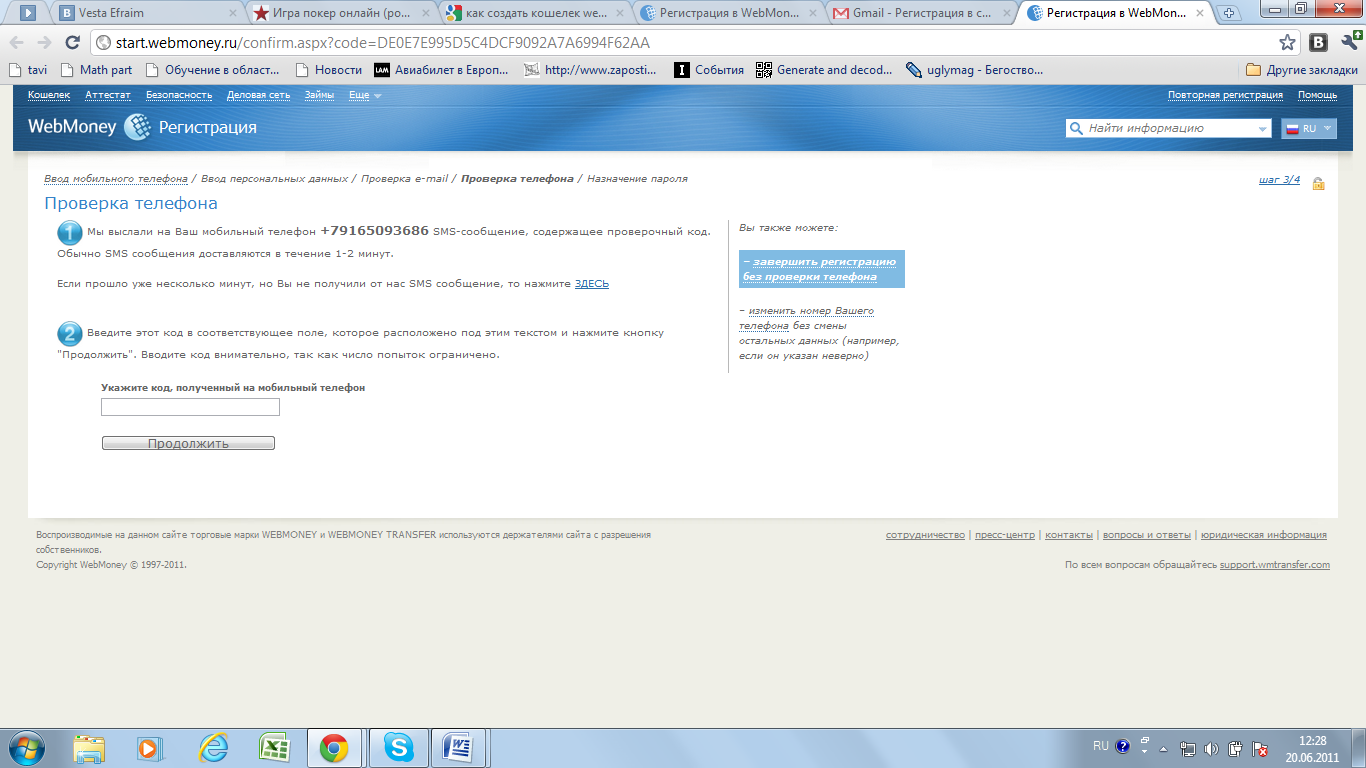Screen dimensions: 1366x768
Task: Click the search magnifier icon
Action: [1076, 129]
